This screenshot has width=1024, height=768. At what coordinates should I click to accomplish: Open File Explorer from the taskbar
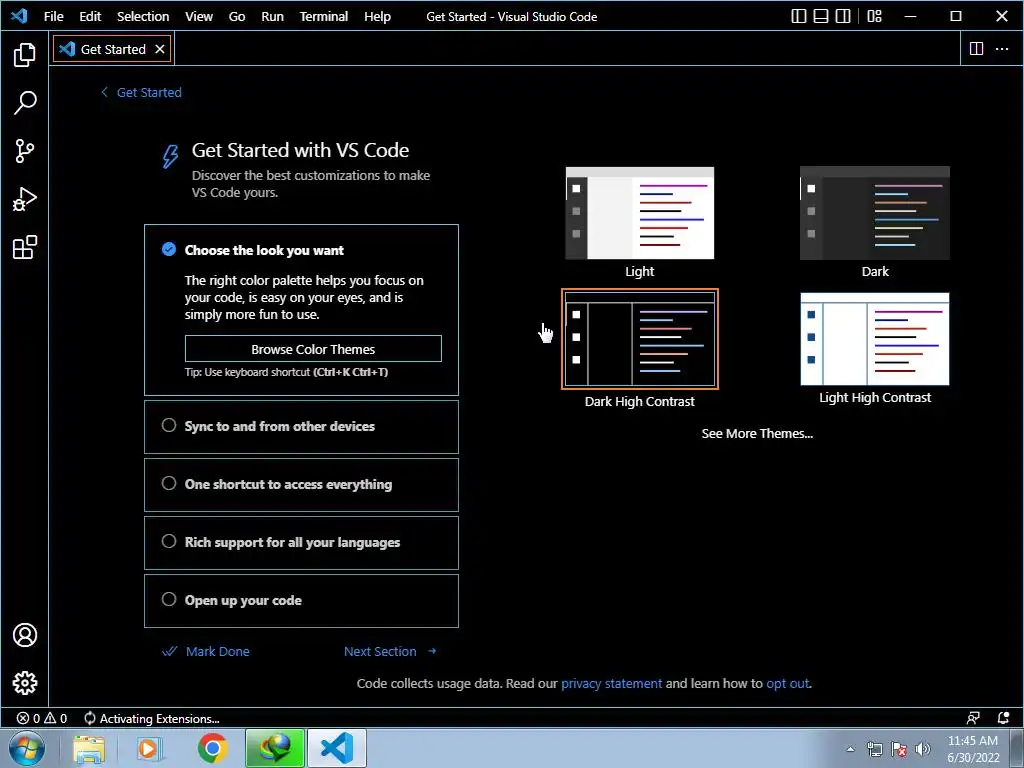[89, 748]
